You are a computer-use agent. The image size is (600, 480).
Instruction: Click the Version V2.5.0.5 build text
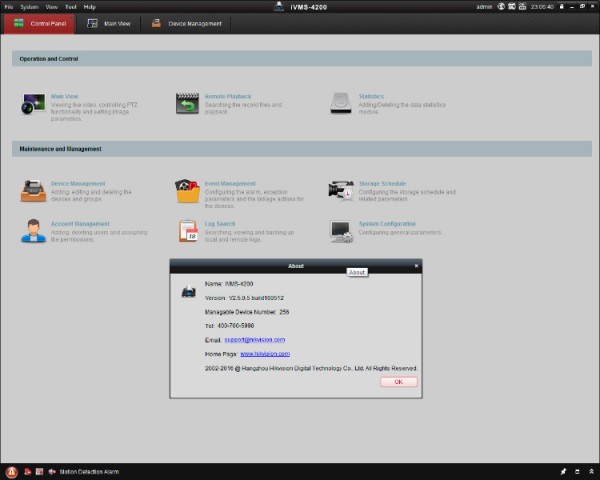pos(244,298)
